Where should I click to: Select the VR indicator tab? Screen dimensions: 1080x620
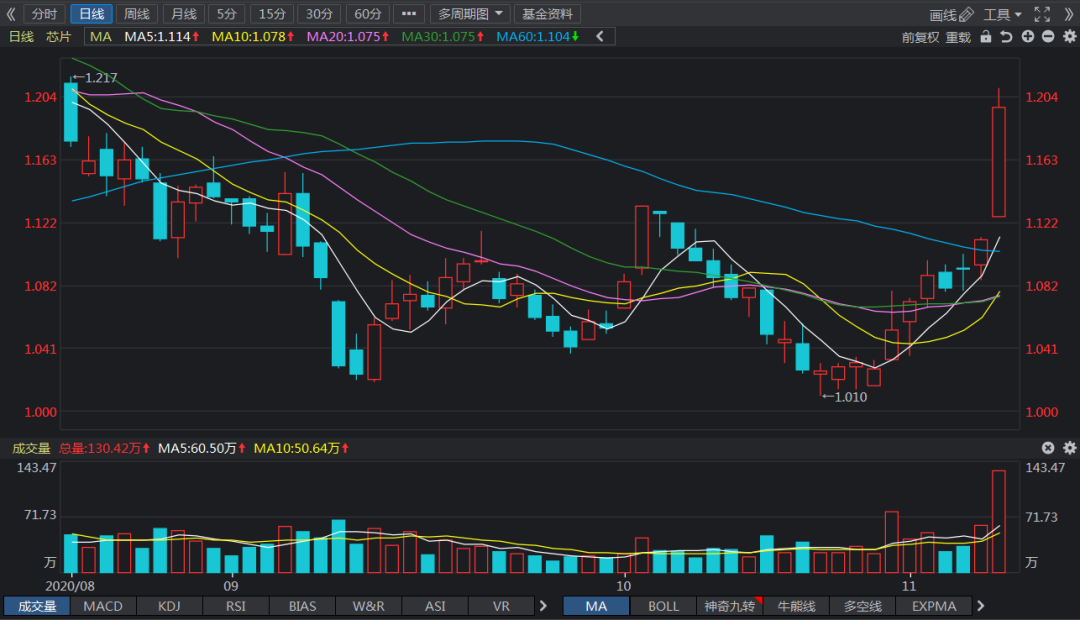point(501,606)
